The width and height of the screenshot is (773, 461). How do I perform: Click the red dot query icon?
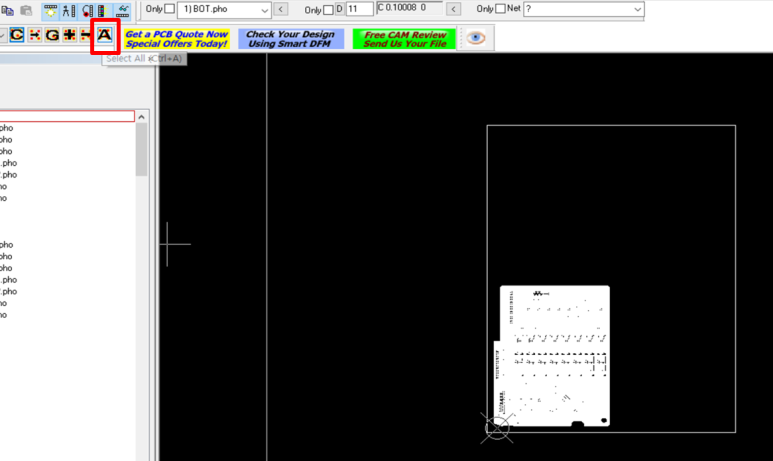[x=87, y=10]
